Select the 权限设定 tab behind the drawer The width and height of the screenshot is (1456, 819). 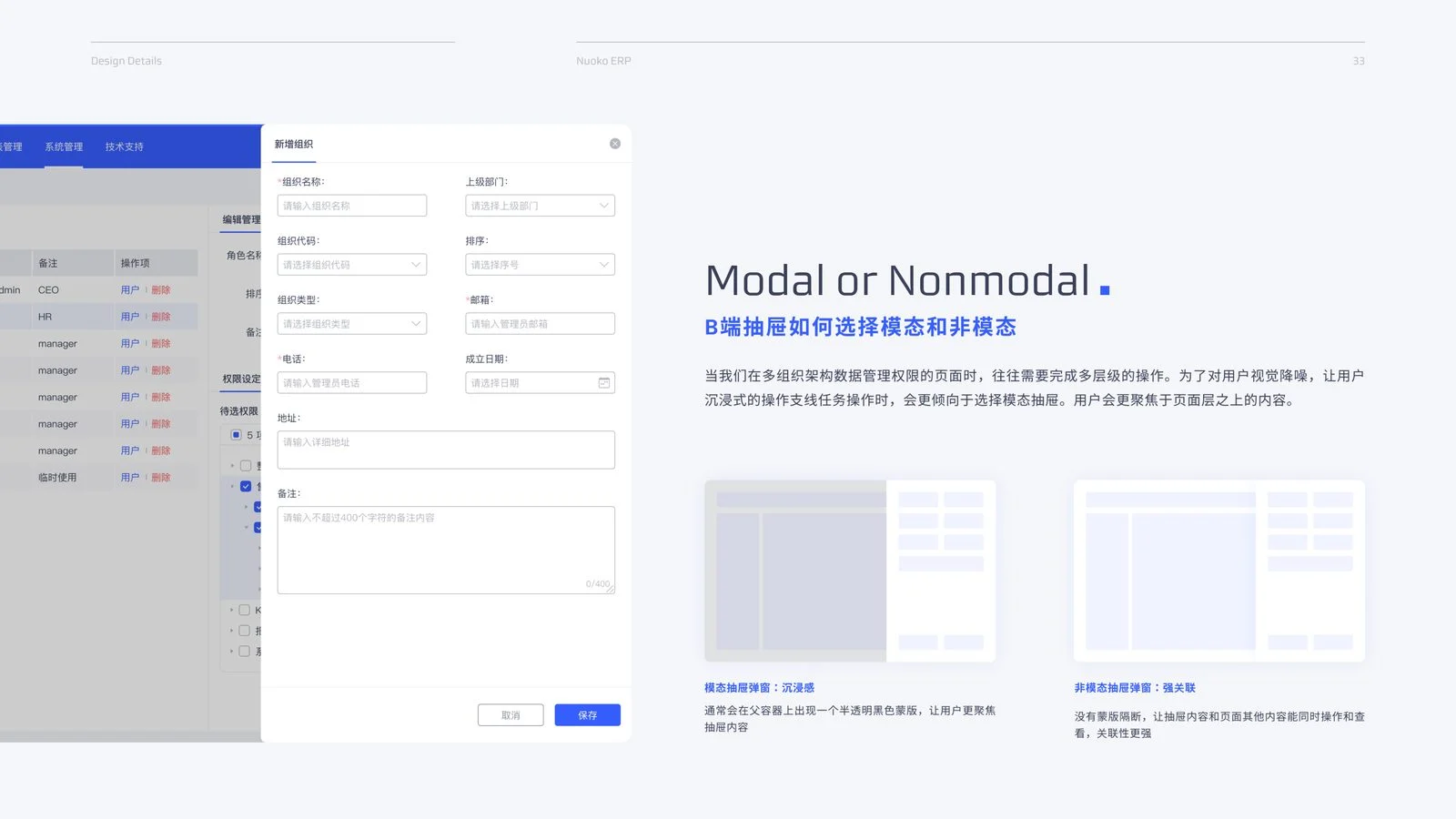click(241, 379)
